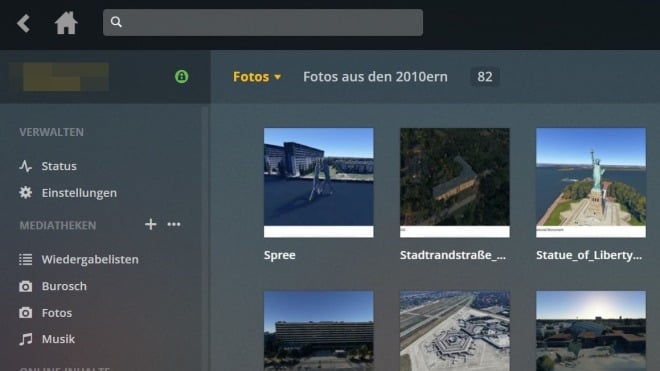Open the Burosch photo library
Screen dimensions: 660x371
(64, 286)
